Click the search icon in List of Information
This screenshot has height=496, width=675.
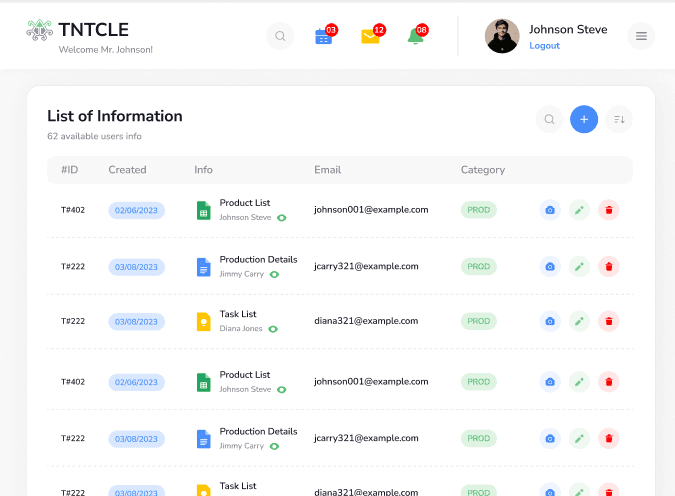549,120
